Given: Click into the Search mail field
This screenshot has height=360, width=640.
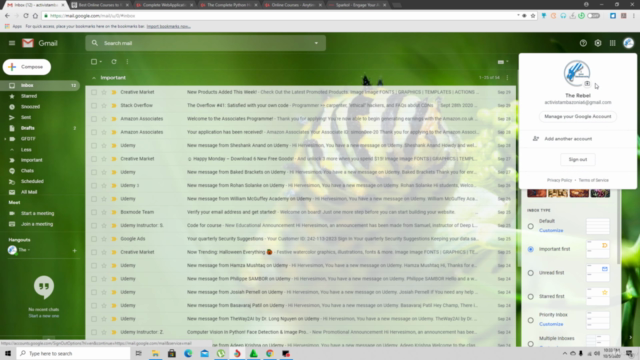Looking at the screenshot, I should [206, 43].
